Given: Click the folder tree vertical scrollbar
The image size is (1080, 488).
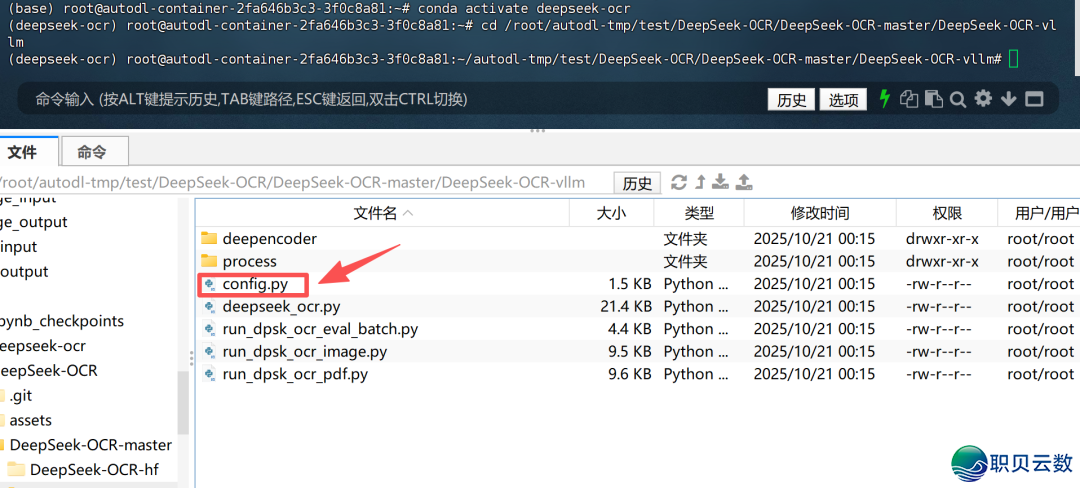Looking at the screenshot, I should coord(183,402).
